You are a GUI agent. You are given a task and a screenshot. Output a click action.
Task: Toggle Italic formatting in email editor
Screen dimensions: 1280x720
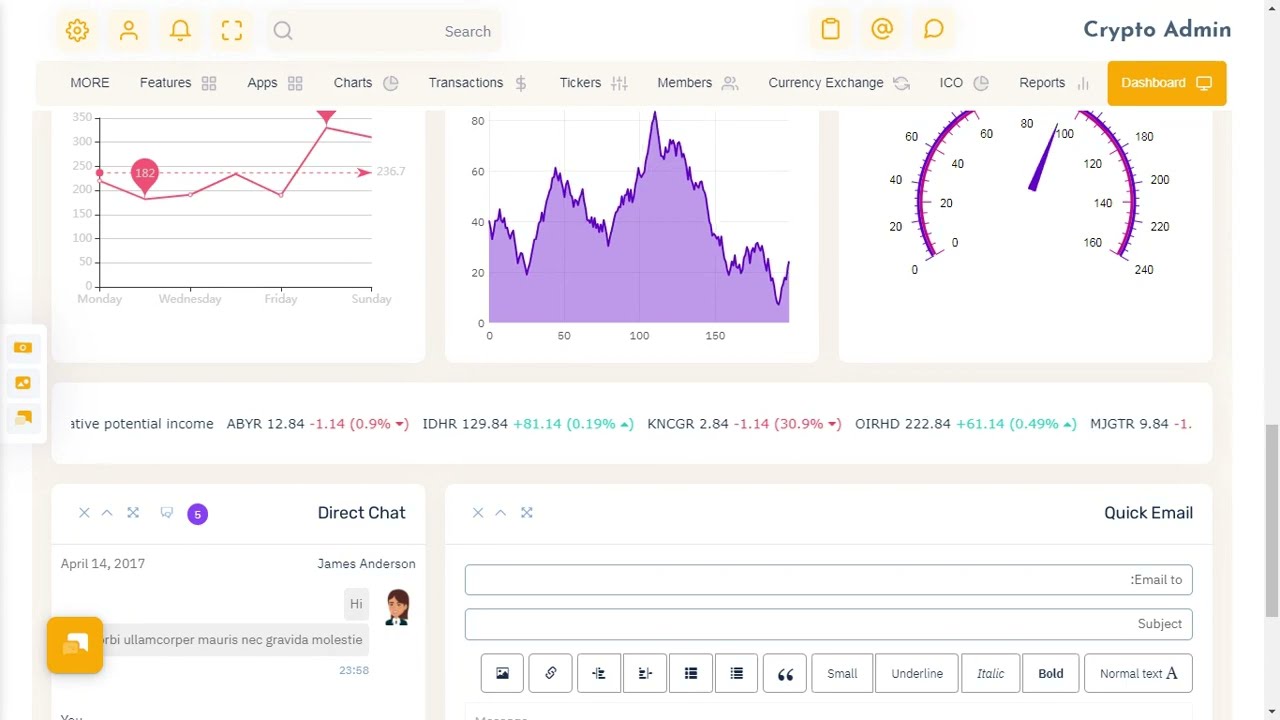pyautogui.click(x=991, y=673)
